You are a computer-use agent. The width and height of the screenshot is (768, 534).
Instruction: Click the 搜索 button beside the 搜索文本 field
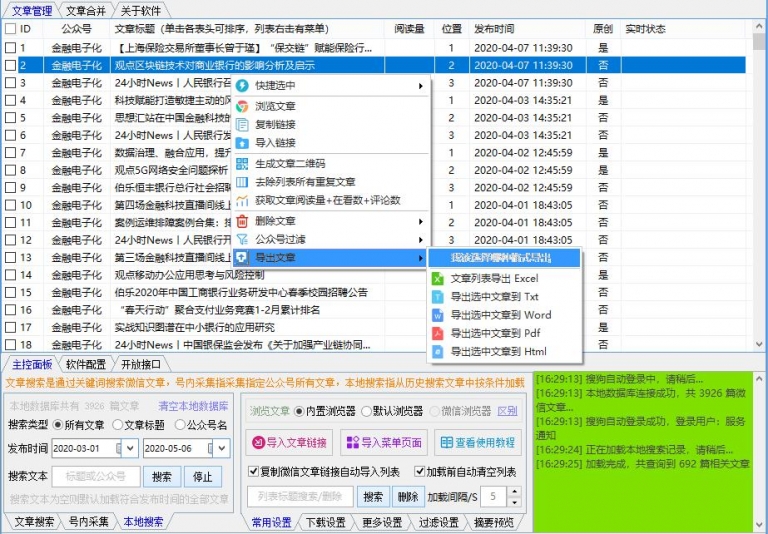(162, 477)
